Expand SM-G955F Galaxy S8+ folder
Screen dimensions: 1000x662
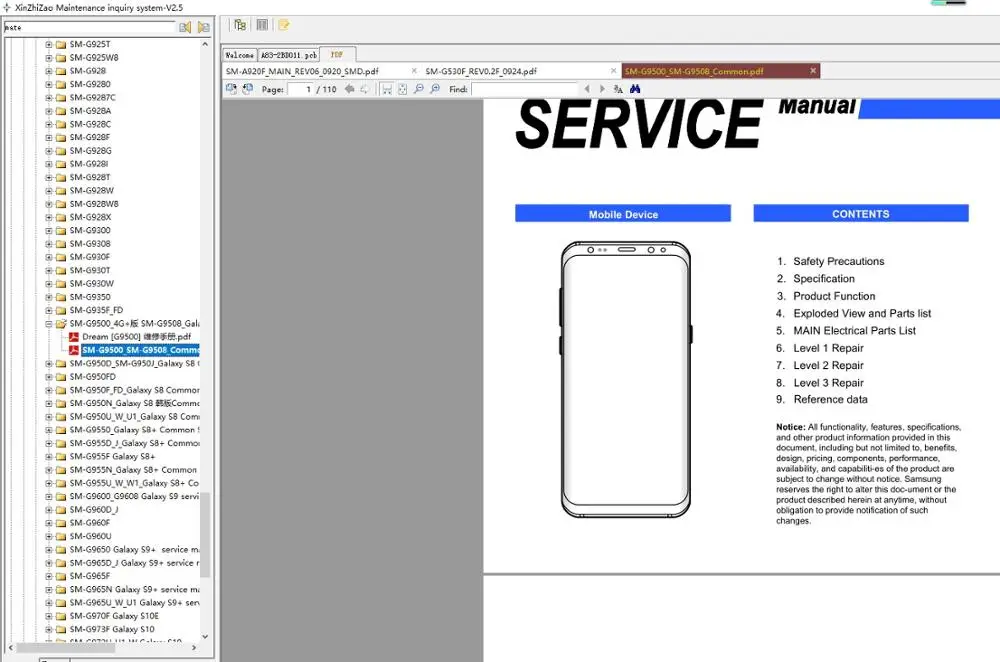pos(48,457)
